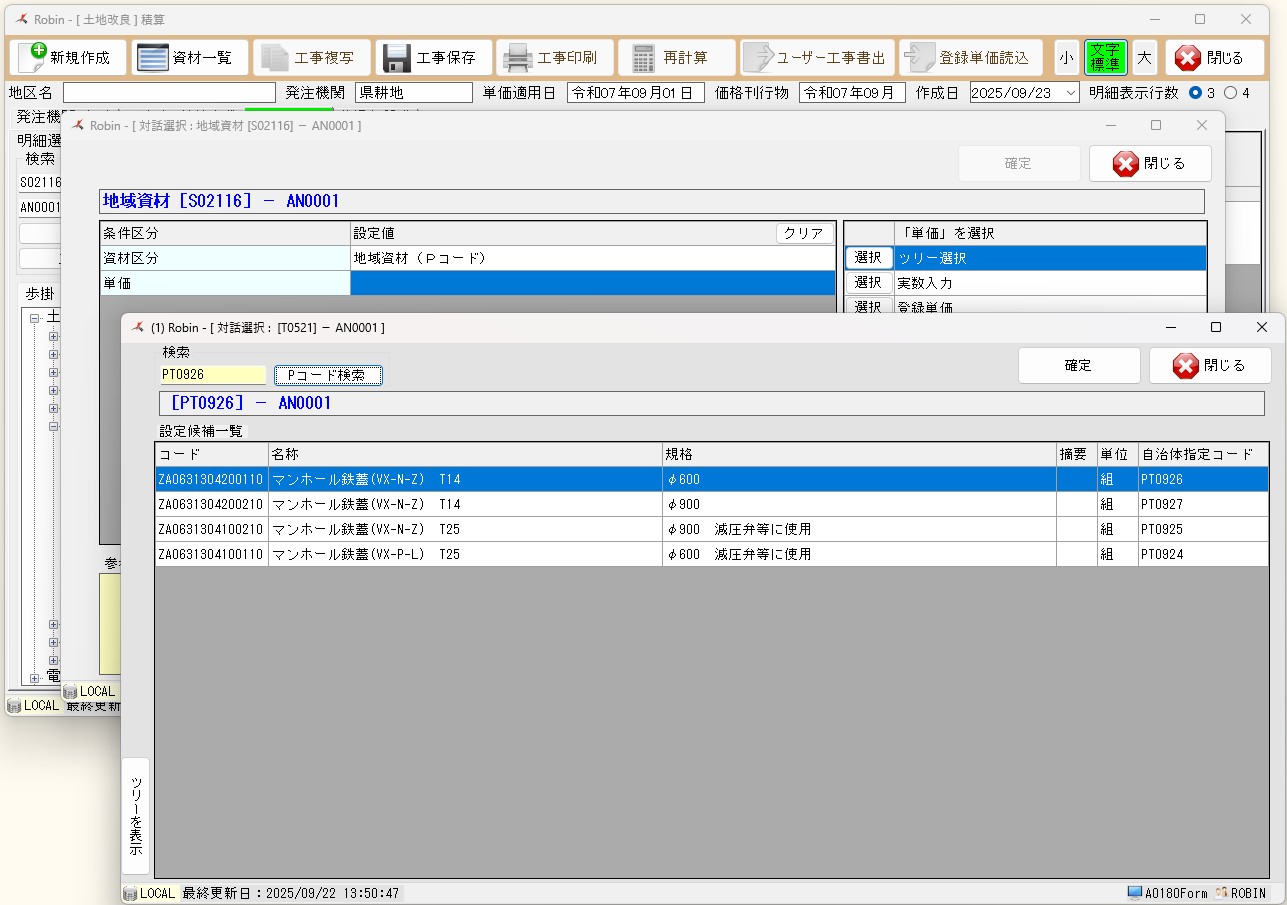Toggle the 文字標準 text size button
This screenshot has width=1287, height=905.
coord(1105,58)
